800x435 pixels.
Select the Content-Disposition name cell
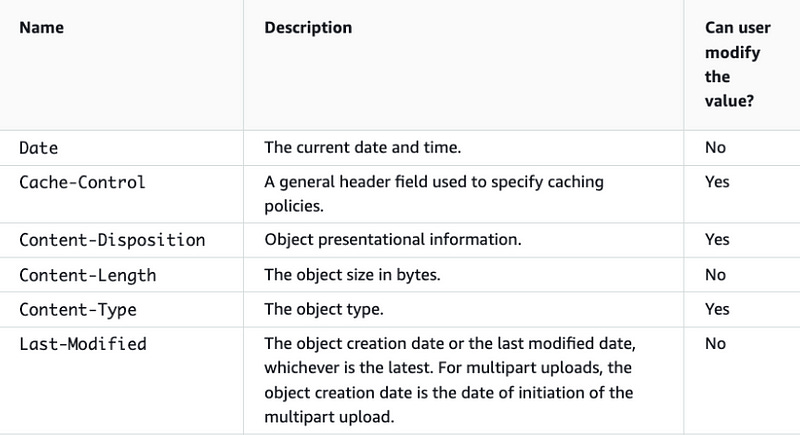tap(112, 240)
